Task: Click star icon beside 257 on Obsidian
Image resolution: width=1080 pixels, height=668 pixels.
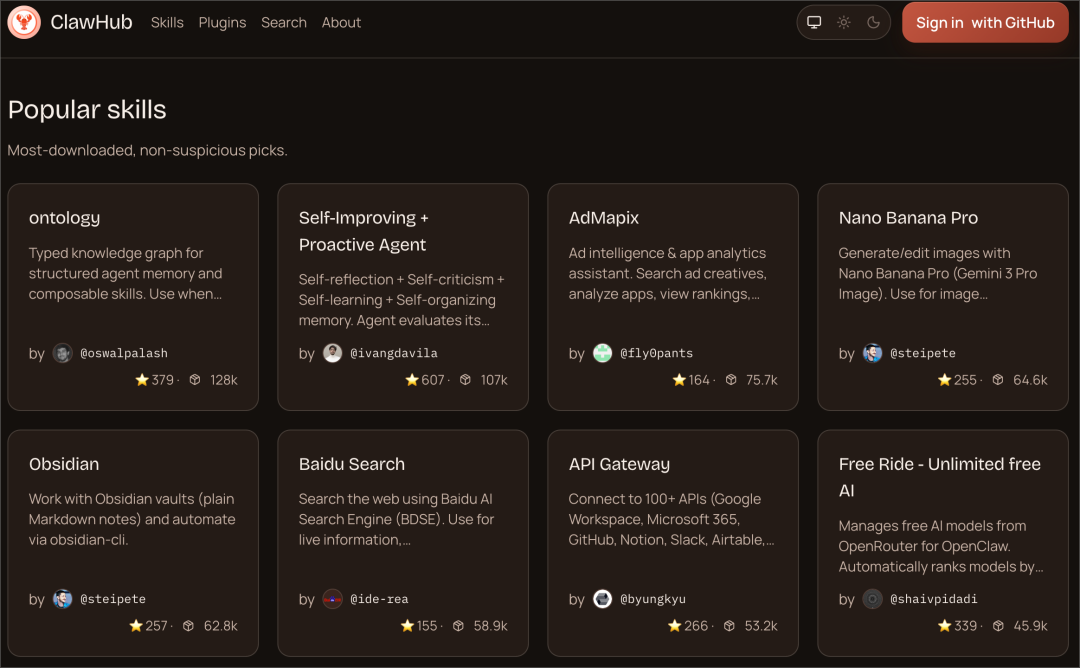Action: (x=136, y=625)
